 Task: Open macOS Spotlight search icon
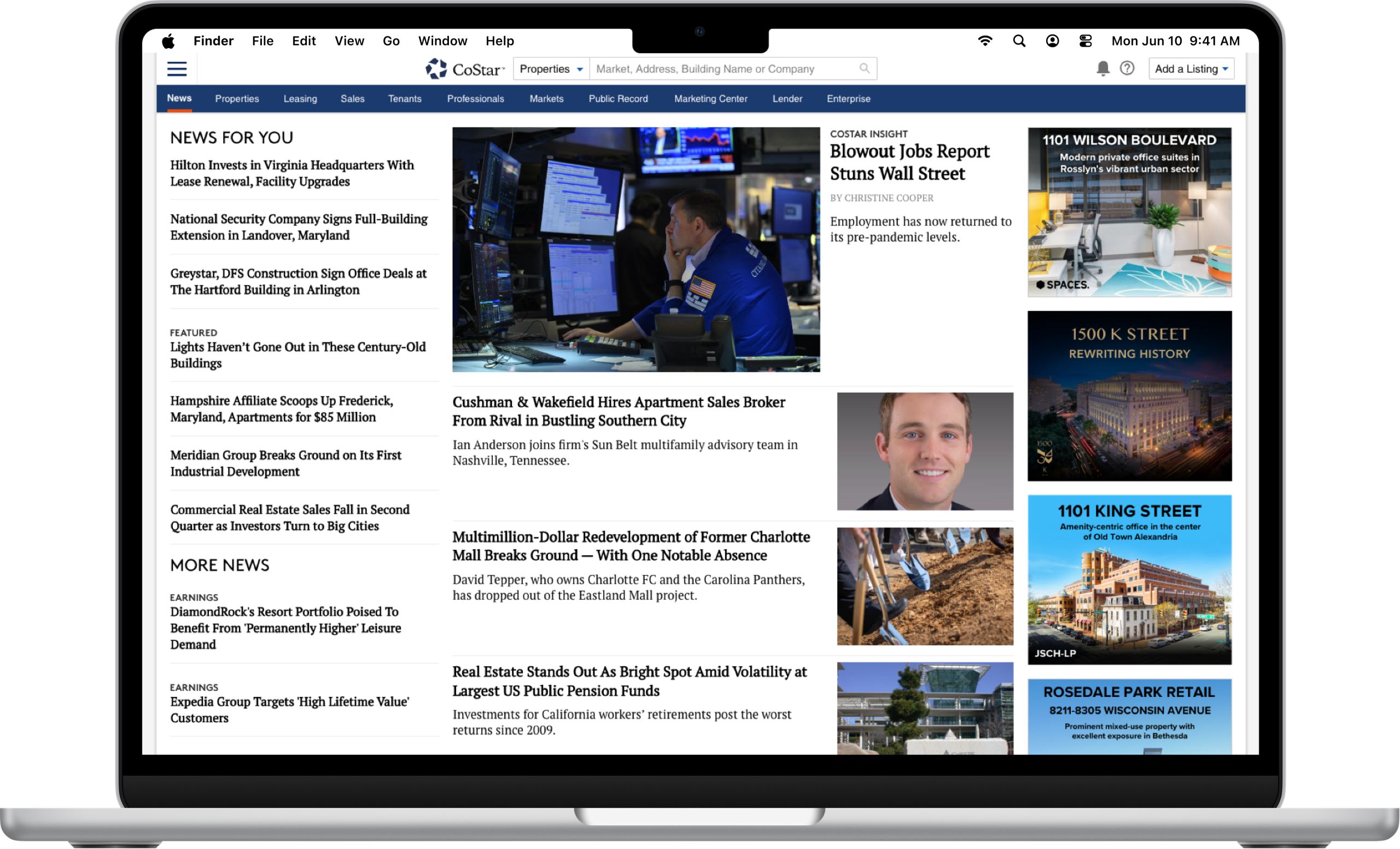point(1019,41)
